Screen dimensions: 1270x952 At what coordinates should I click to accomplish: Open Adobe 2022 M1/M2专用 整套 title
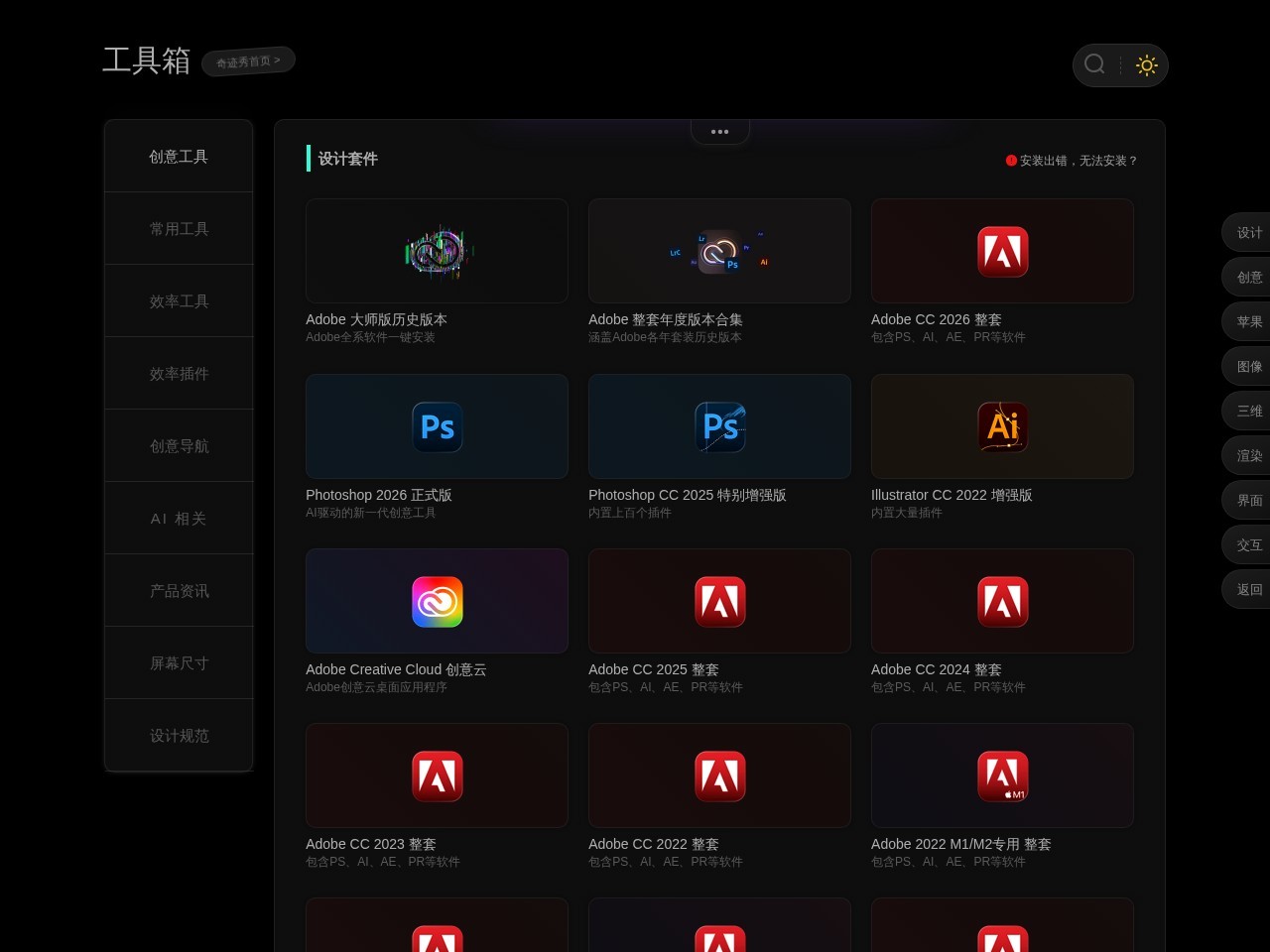pyautogui.click(x=961, y=844)
